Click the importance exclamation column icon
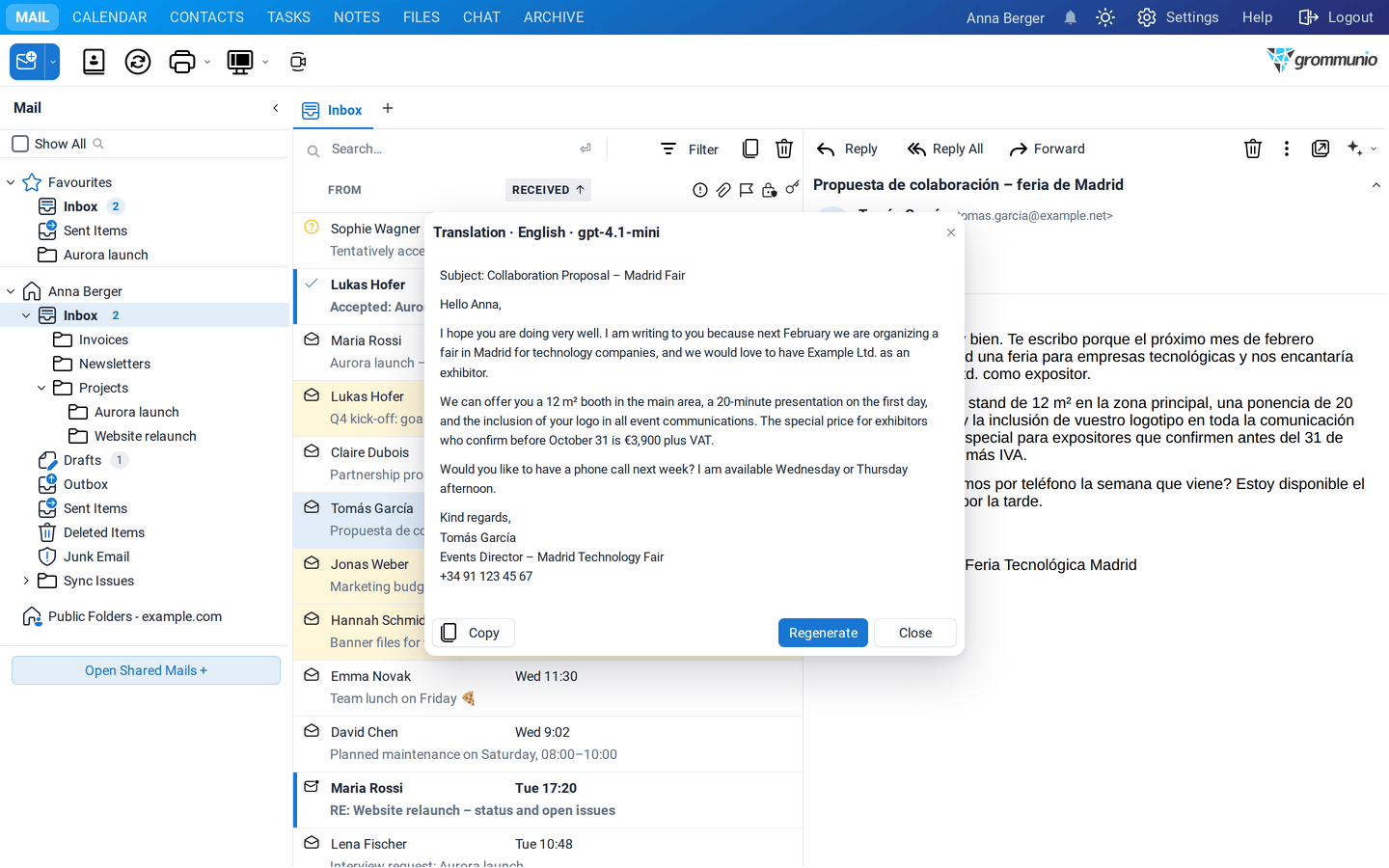The image size is (1389, 868). 700,190
